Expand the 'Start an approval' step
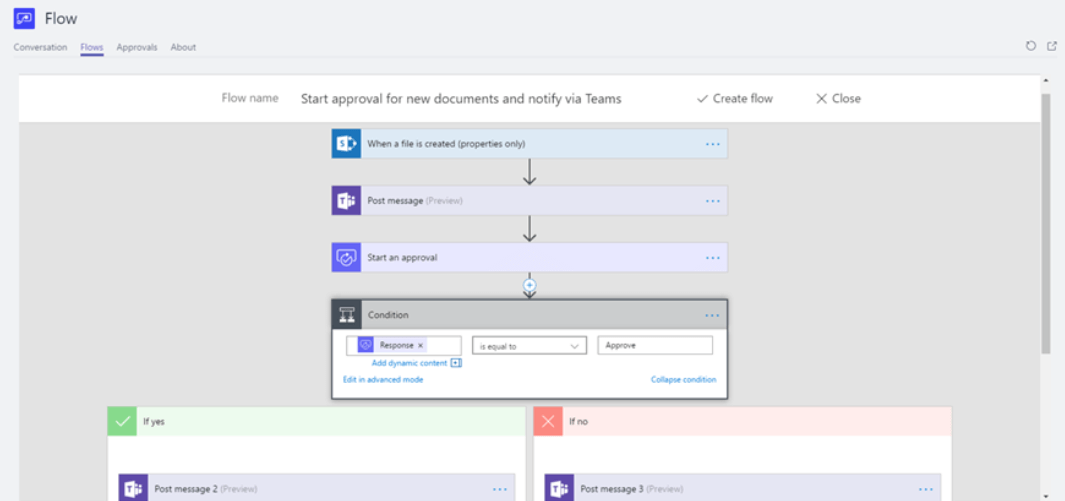 pos(530,258)
